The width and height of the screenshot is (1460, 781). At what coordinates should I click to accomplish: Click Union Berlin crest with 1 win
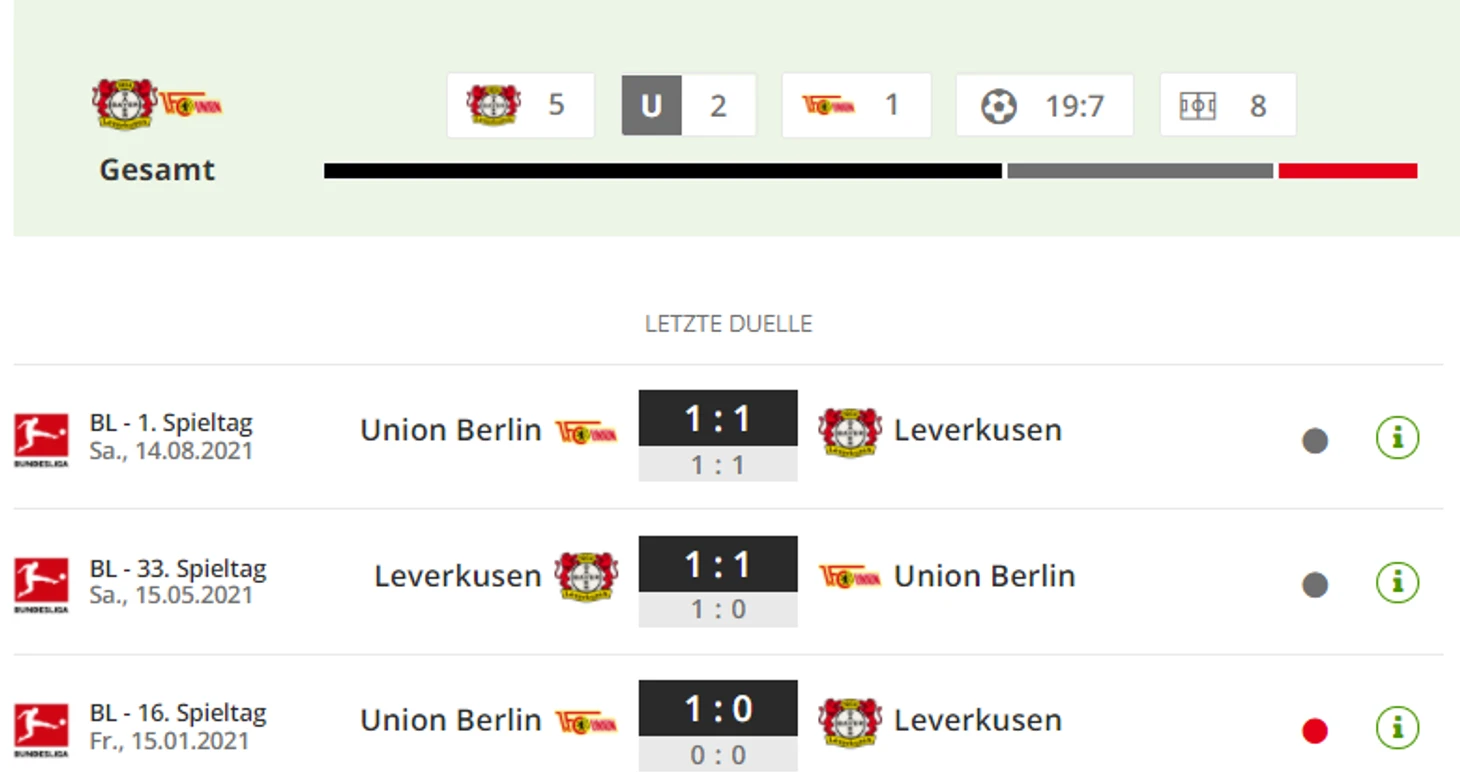coord(828,105)
